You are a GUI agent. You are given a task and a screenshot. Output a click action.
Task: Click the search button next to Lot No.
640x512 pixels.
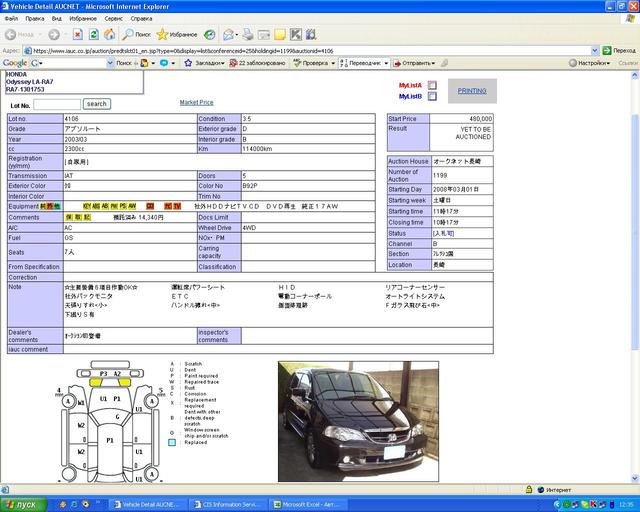[97, 104]
